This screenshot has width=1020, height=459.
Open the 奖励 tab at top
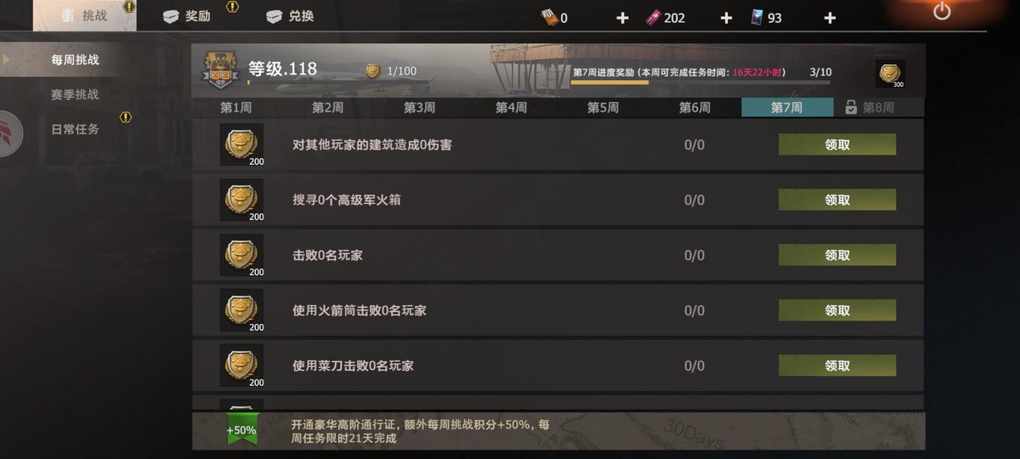[x=187, y=17]
